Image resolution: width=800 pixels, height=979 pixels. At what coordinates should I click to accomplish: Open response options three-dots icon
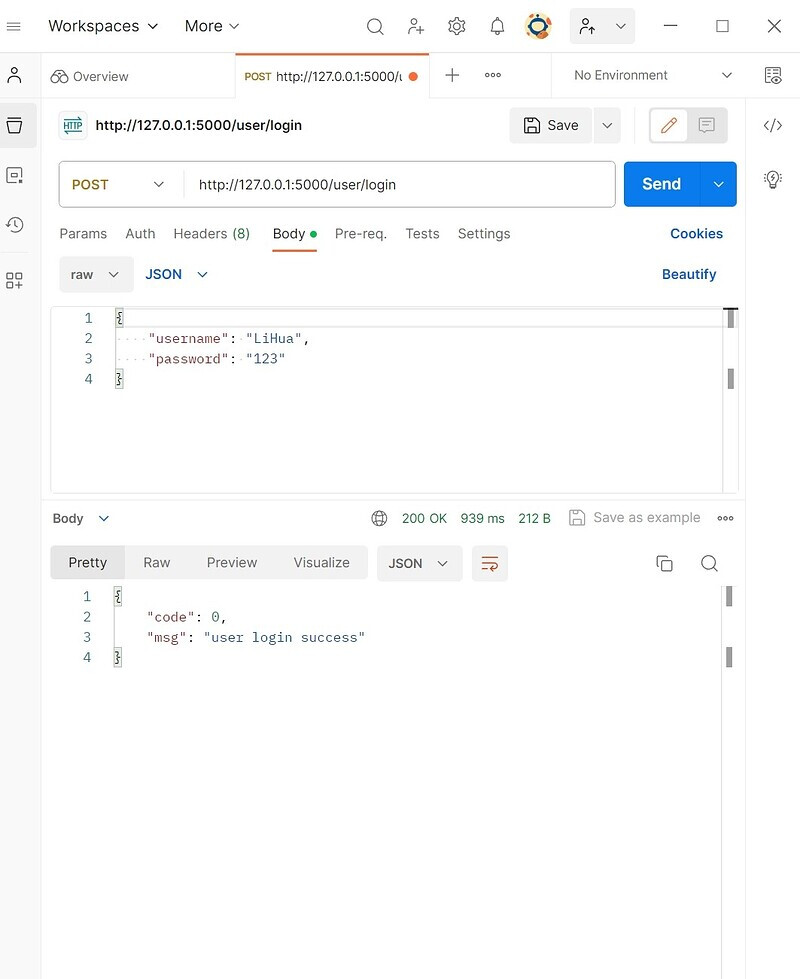coord(725,518)
